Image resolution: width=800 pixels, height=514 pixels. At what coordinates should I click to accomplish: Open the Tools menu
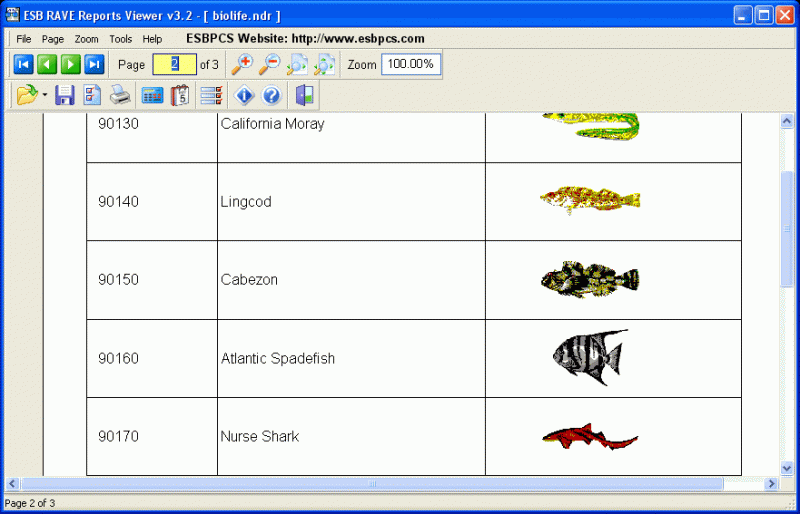(x=120, y=39)
